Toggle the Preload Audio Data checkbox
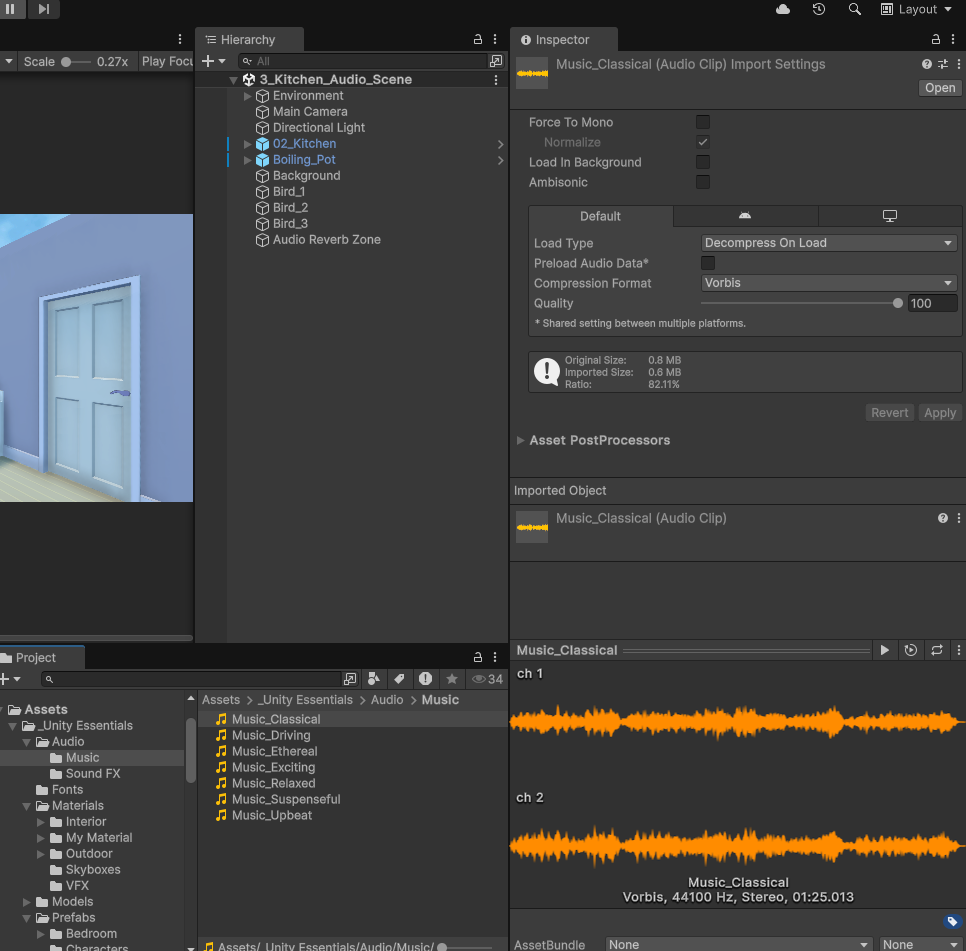 [708, 263]
